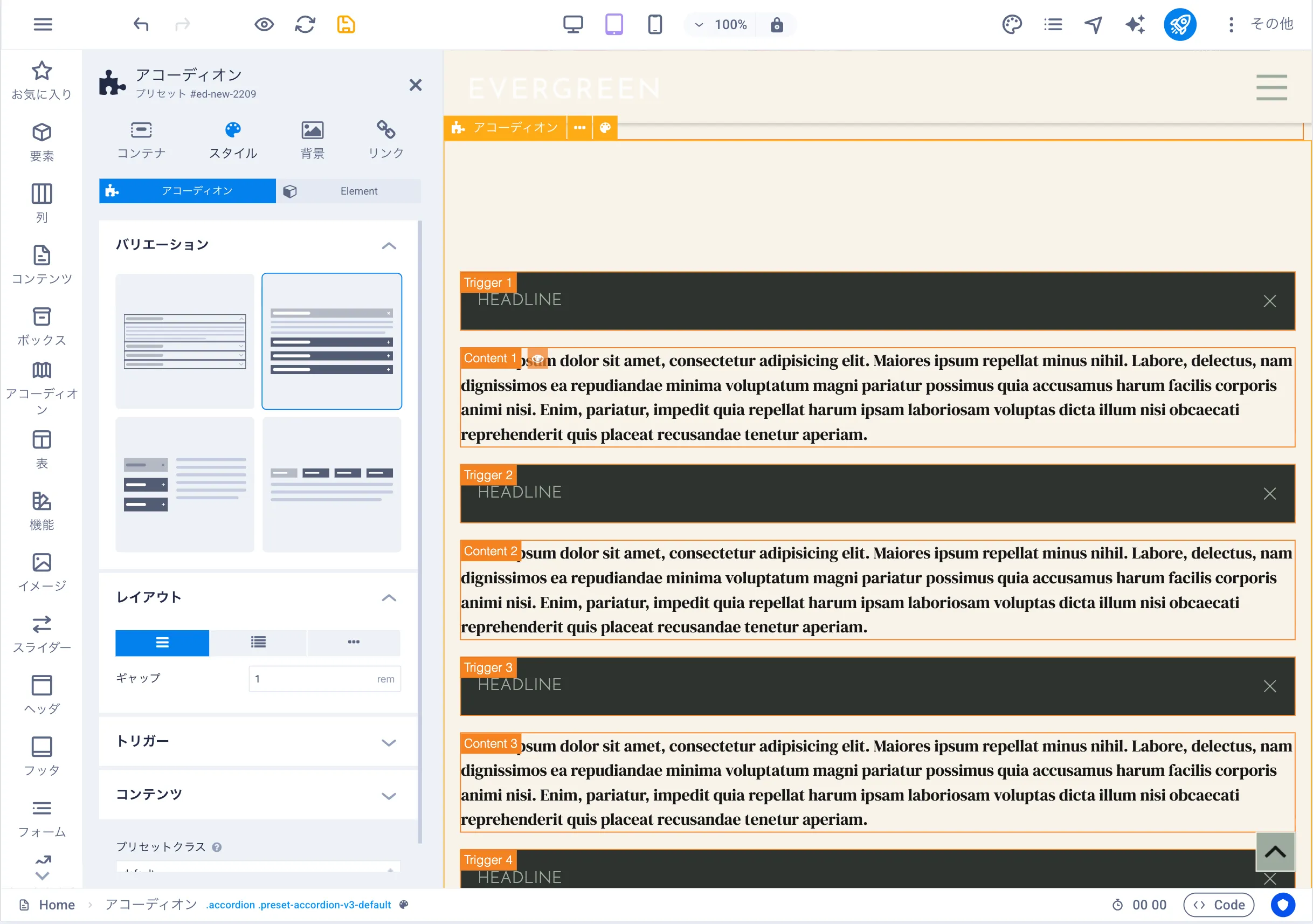This screenshot has height=924, width=1313.
Task: Open 要素 elements category in sidebar
Action: [42, 142]
